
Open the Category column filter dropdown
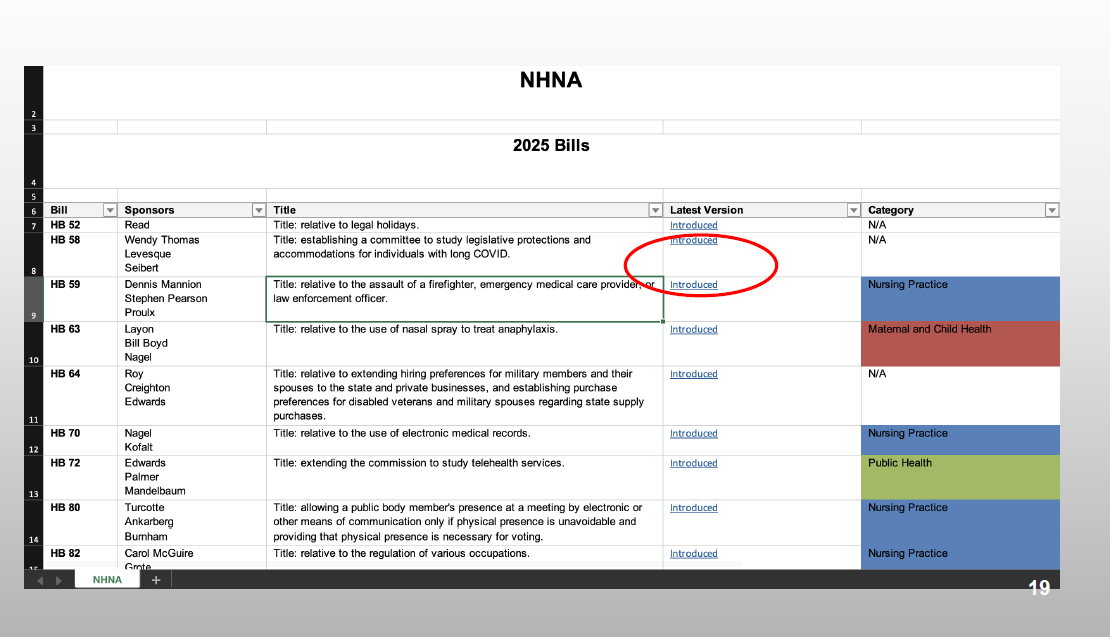tap(1051, 210)
